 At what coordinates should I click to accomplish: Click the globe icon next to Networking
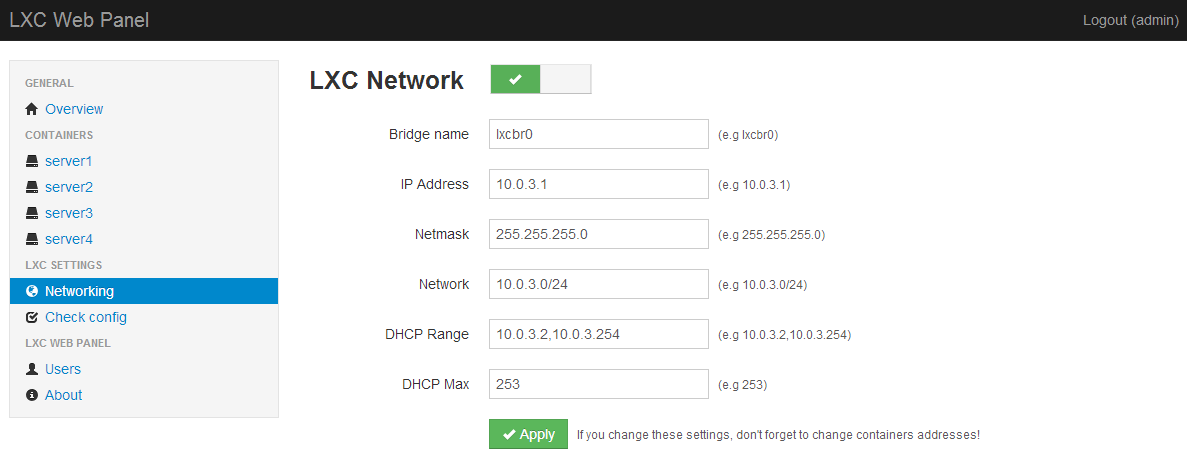[x=32, y=291]
